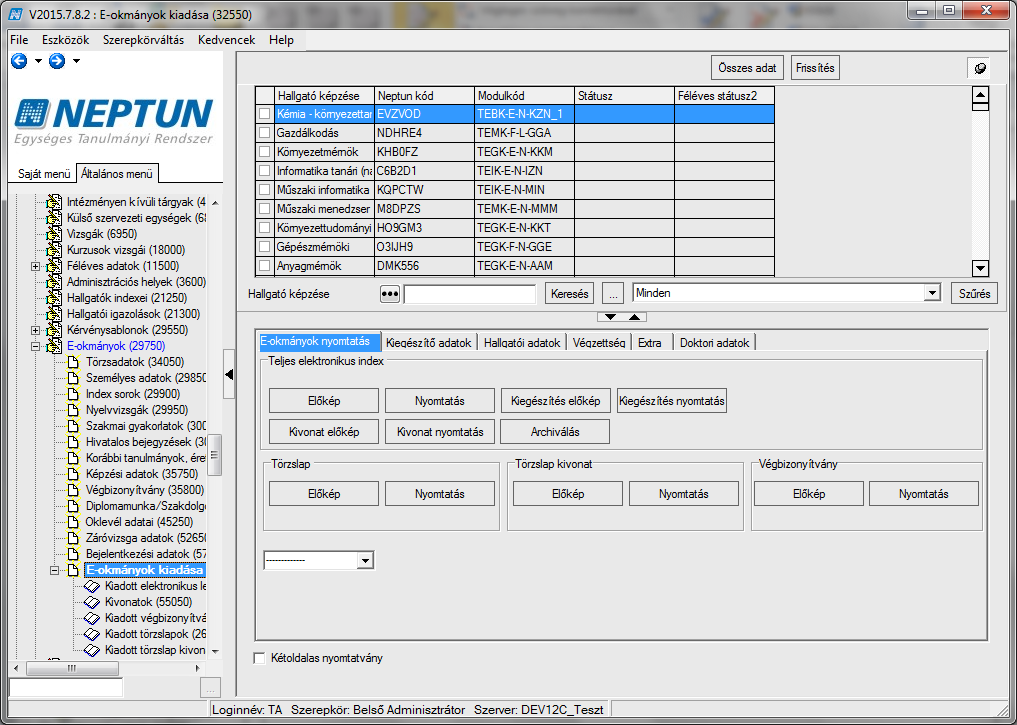Click the up-arrow panel splitter button
Image resolution: width=1017 pixels, height=725 pixels.
pos(634,317)
